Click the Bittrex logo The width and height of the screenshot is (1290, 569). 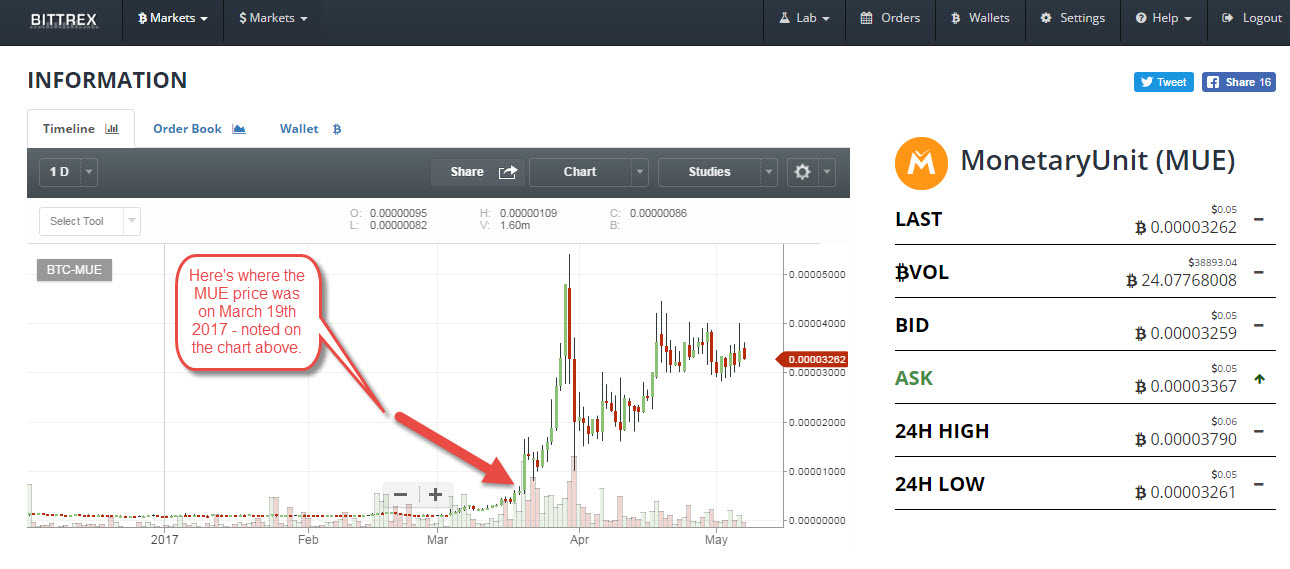(63, 19)
